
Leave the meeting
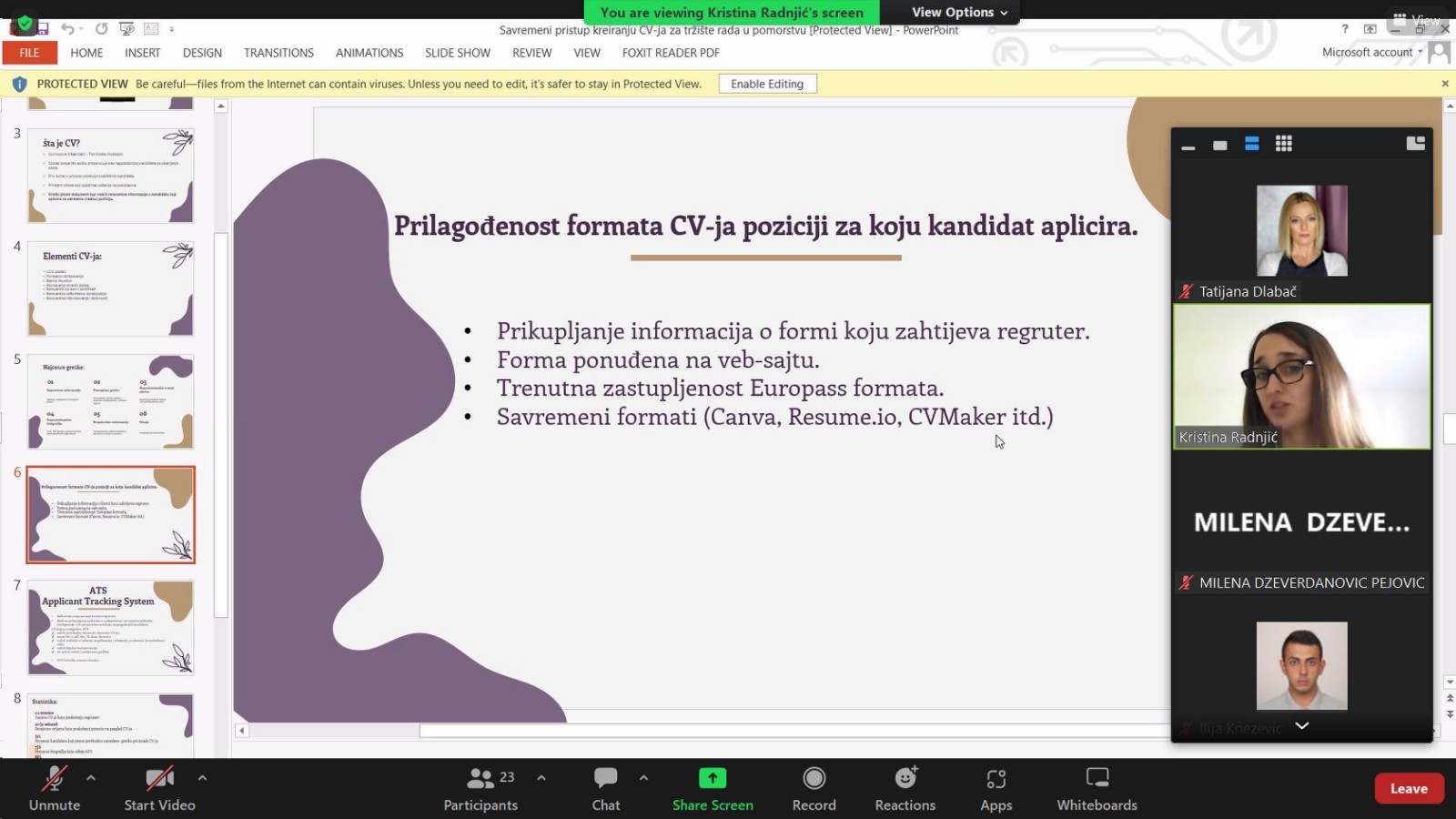point(1408,789)
